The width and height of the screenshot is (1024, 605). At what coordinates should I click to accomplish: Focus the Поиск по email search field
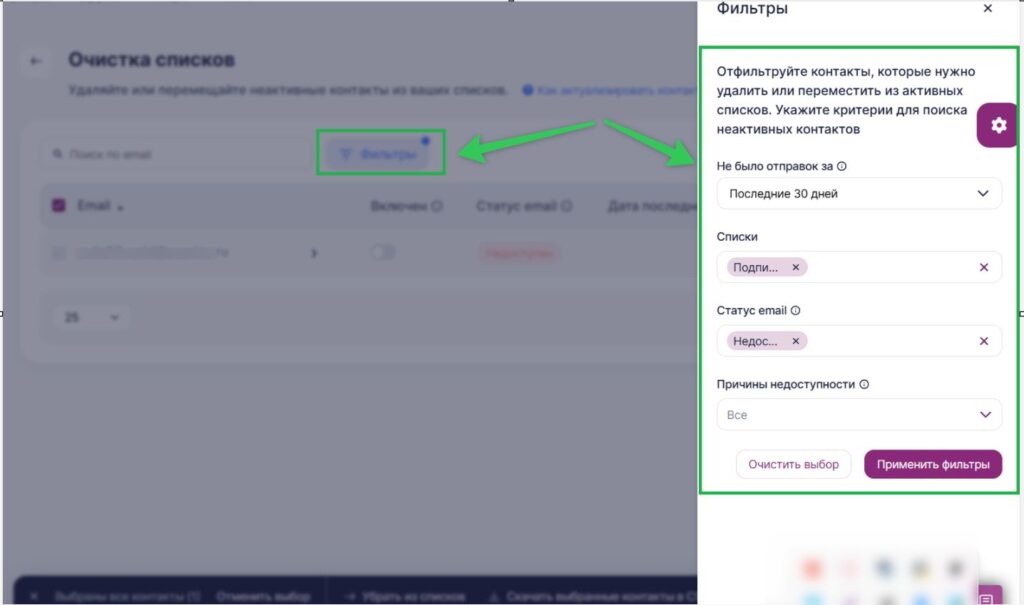click(x=178, y=154)
